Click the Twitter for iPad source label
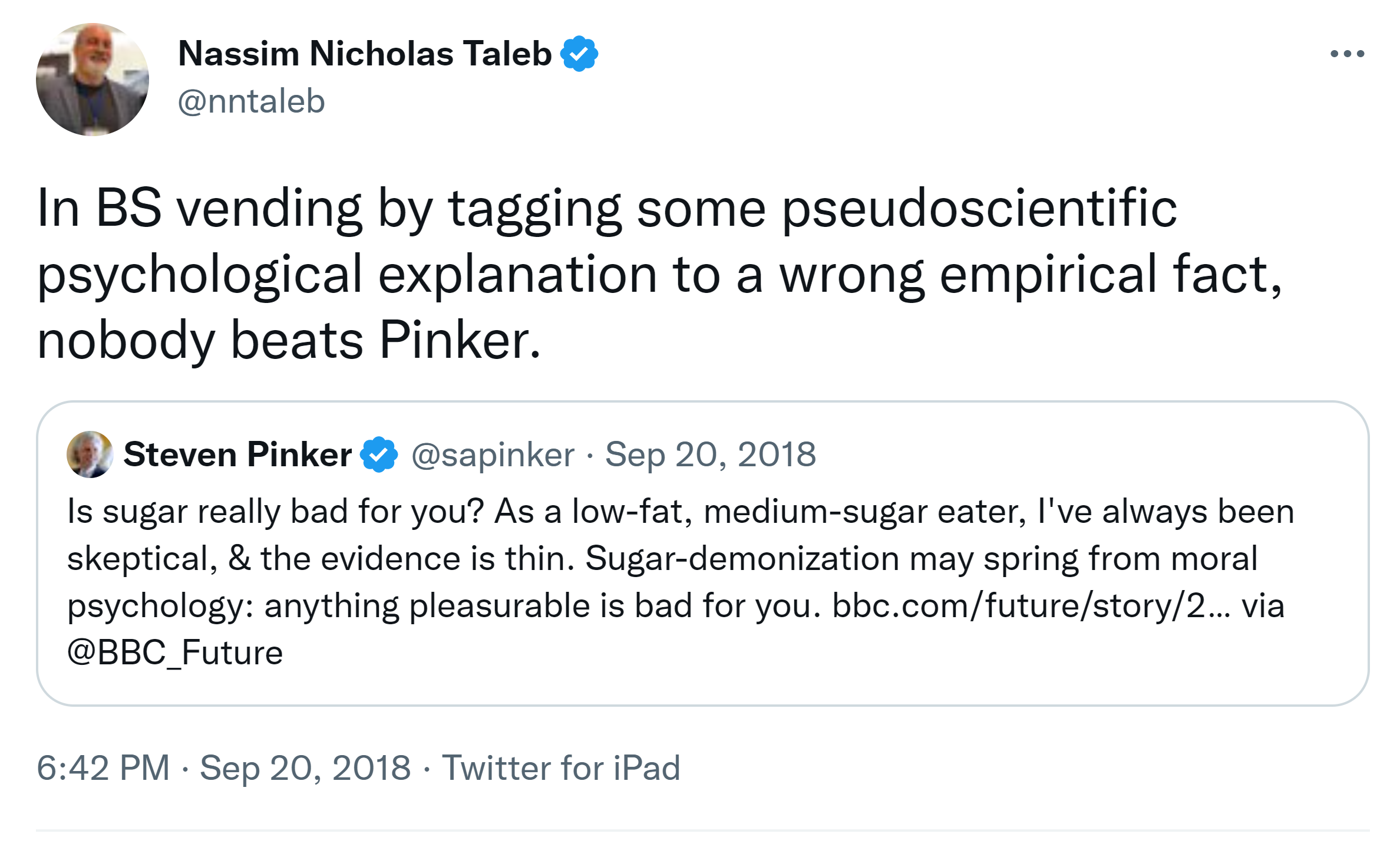The width and height of the screenshot is (1400, 850). point(561,768)
